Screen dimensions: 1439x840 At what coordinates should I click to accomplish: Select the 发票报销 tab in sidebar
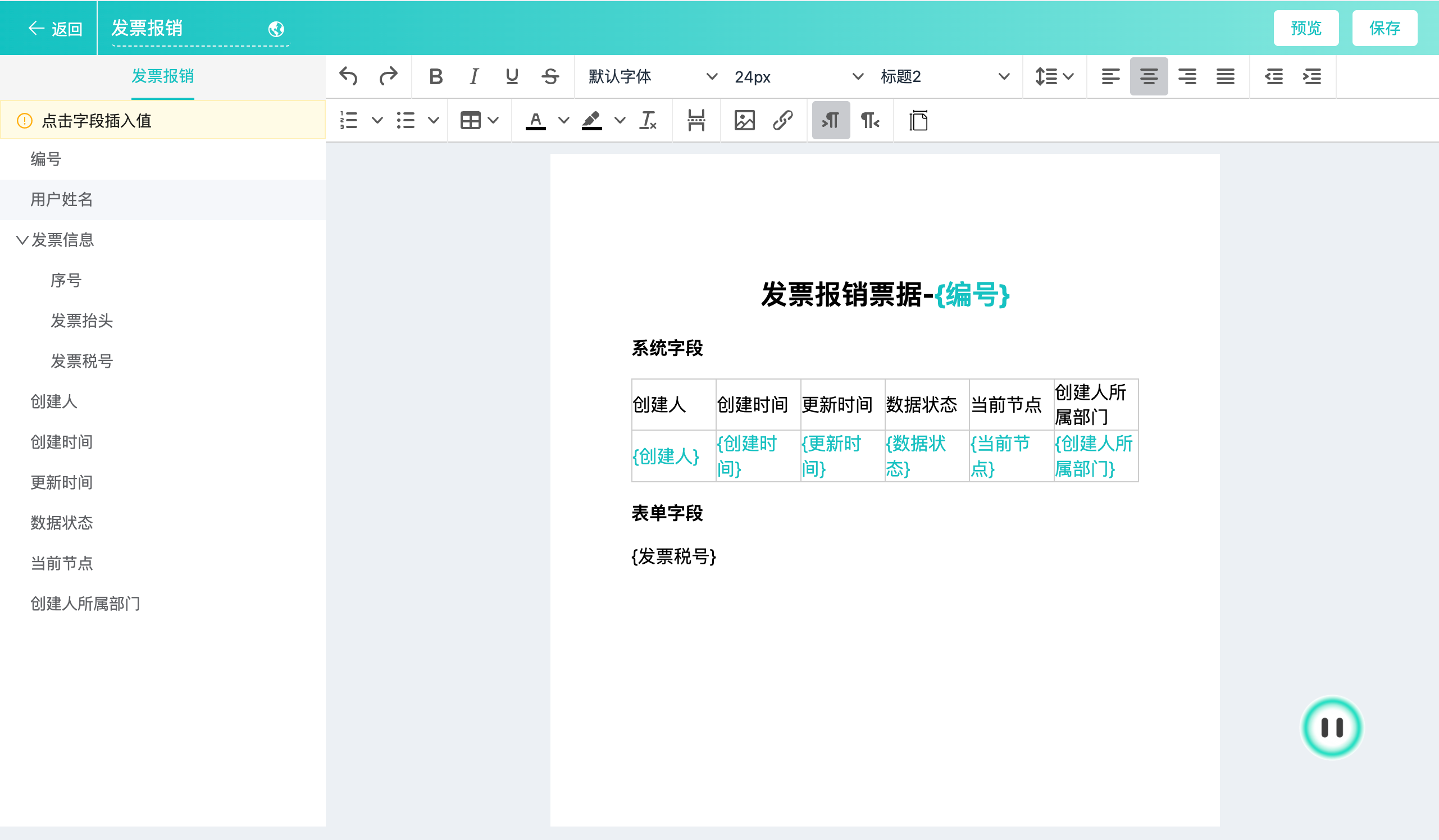tap(163, 76)
